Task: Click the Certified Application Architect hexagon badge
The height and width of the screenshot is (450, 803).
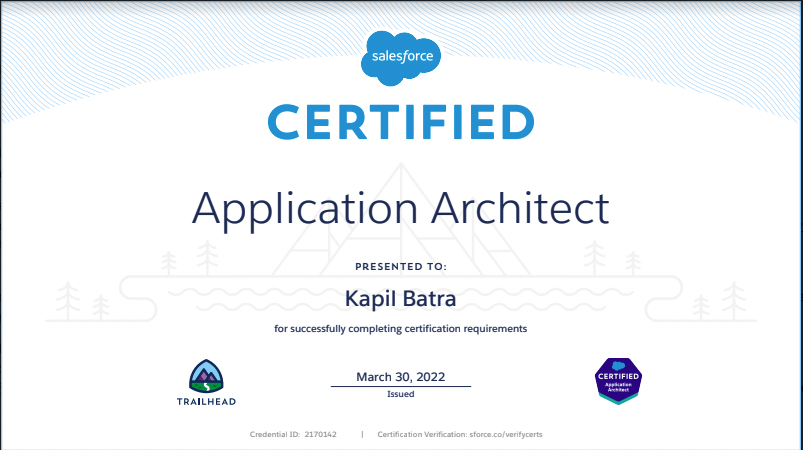Action: tap(618, 381)
